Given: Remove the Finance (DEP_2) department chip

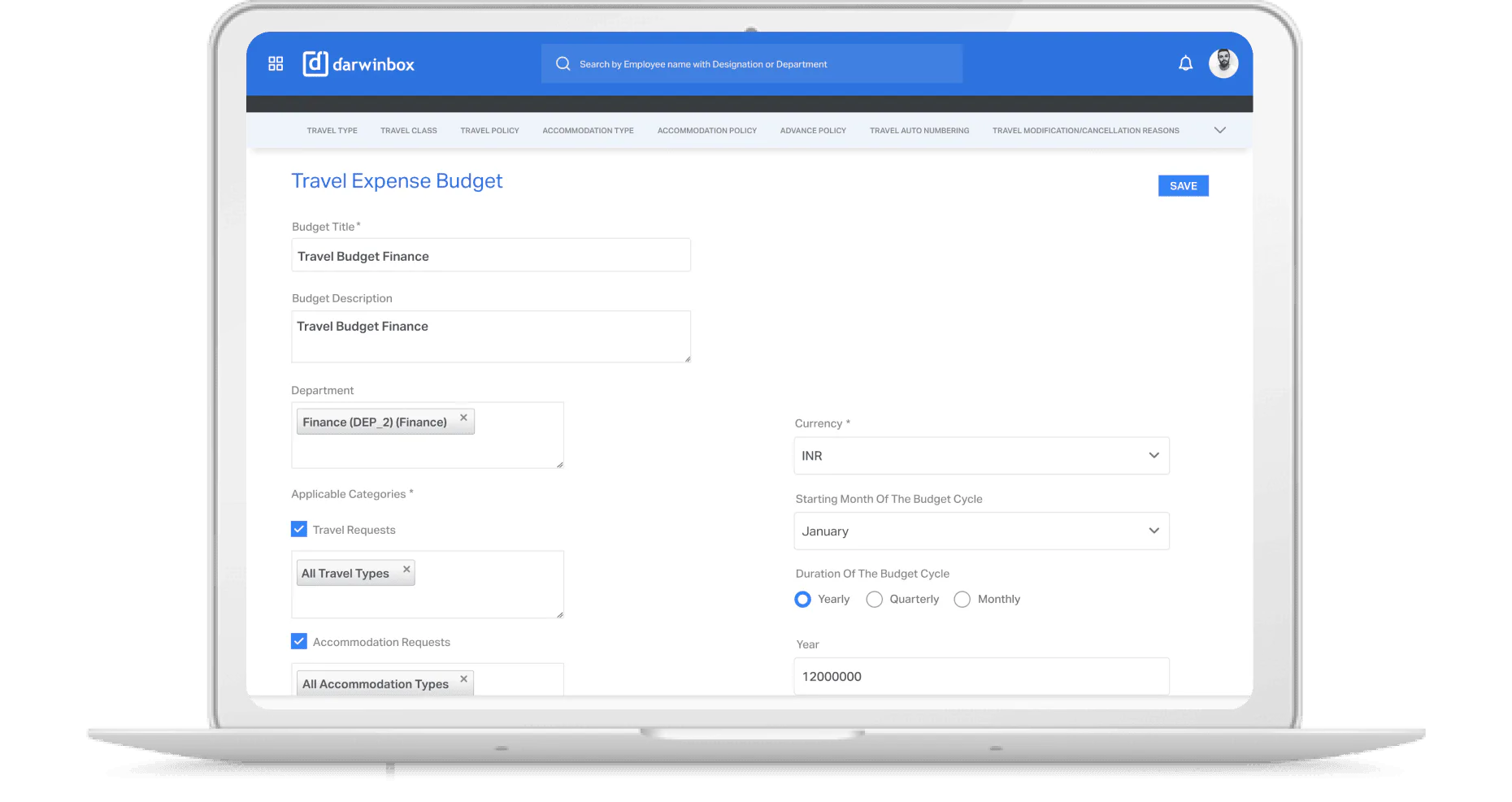Looking at the screenshot, I should [x=463, y=418].
